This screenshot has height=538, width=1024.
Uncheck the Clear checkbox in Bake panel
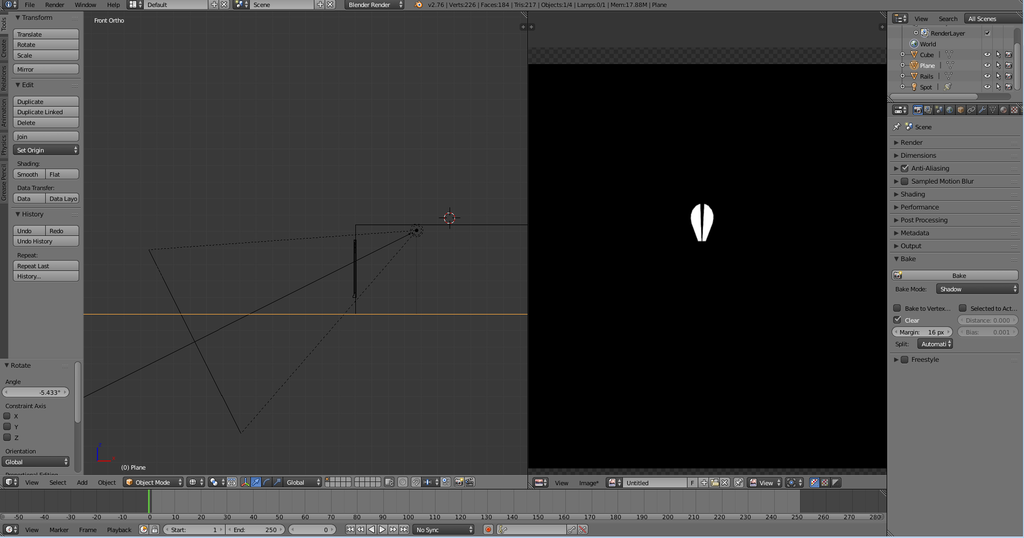[897, 320]
